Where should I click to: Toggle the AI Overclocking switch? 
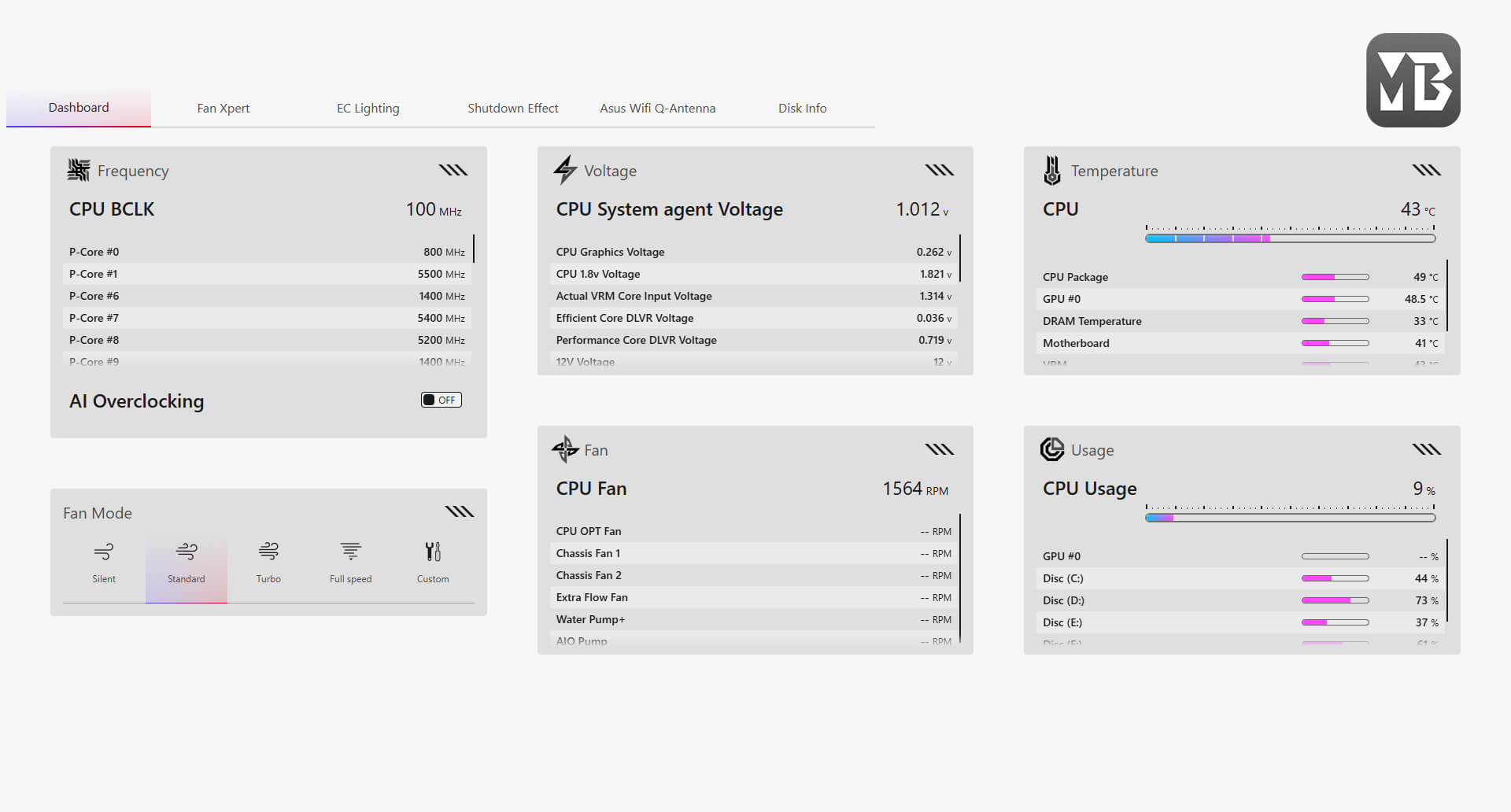(x=441, y=400)
